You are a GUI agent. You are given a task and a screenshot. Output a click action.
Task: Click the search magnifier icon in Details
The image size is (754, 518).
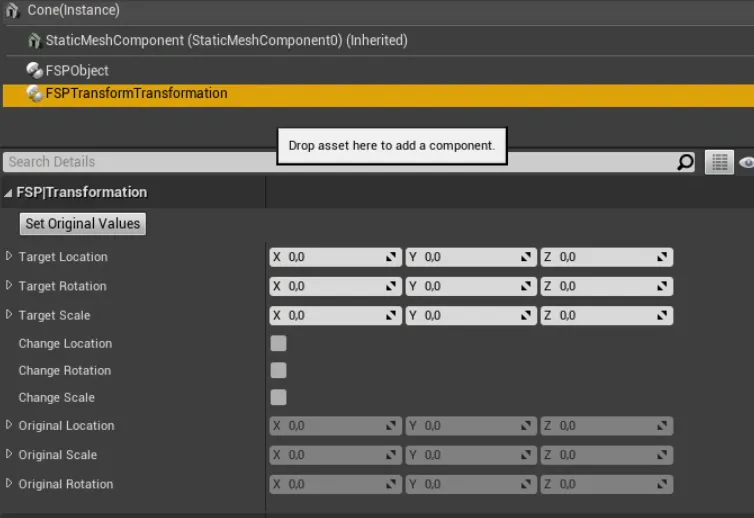point(685,162)
